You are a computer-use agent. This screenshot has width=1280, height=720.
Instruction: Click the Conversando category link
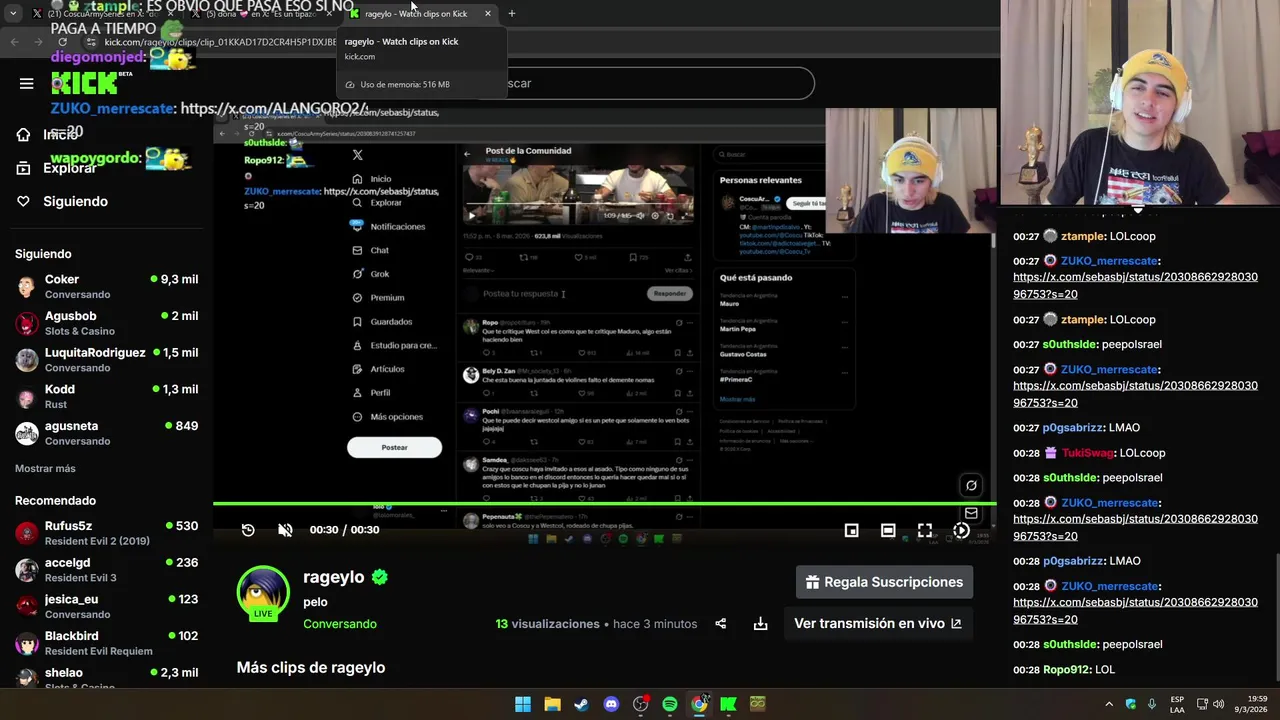click(340, 624)
